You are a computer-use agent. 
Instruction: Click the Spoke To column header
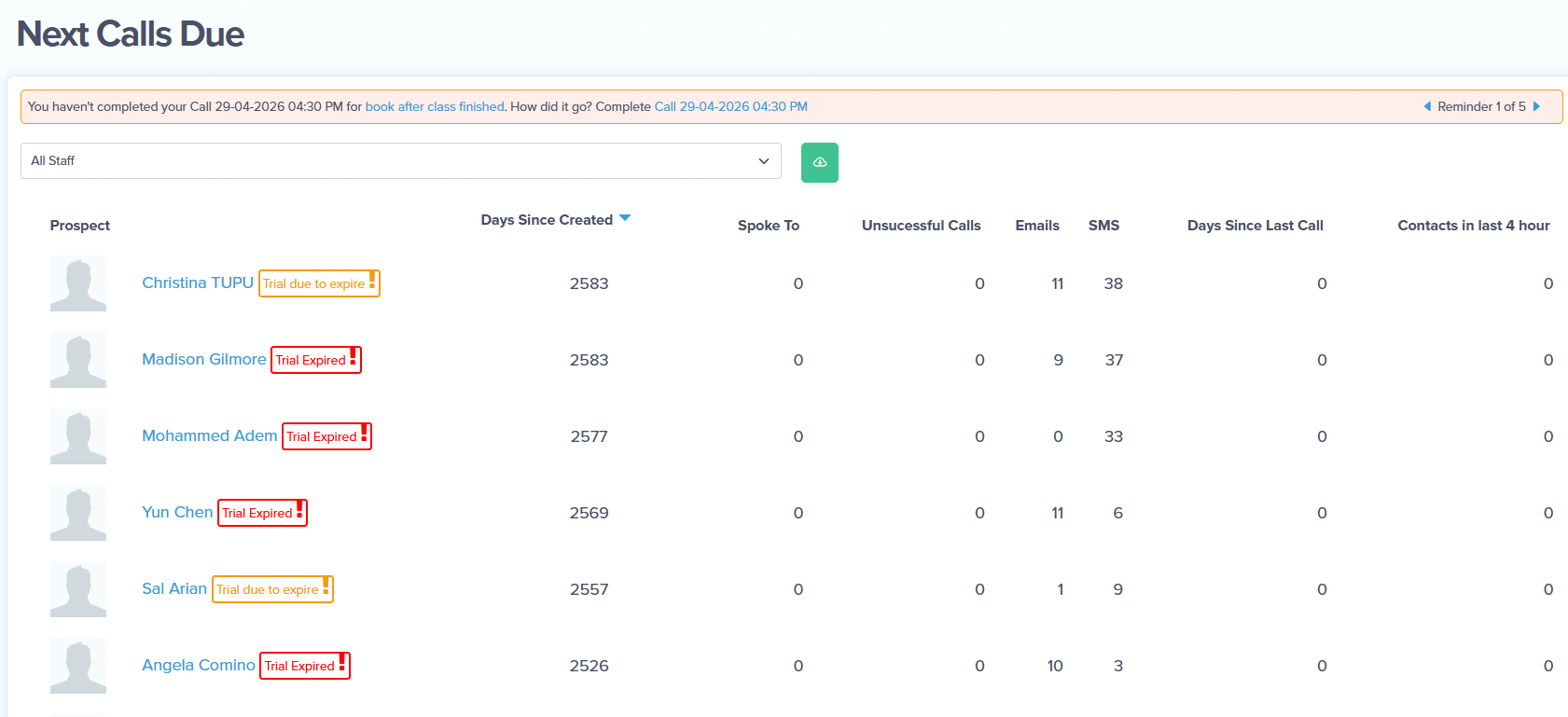pyautogui.click(x=769, y=226)
